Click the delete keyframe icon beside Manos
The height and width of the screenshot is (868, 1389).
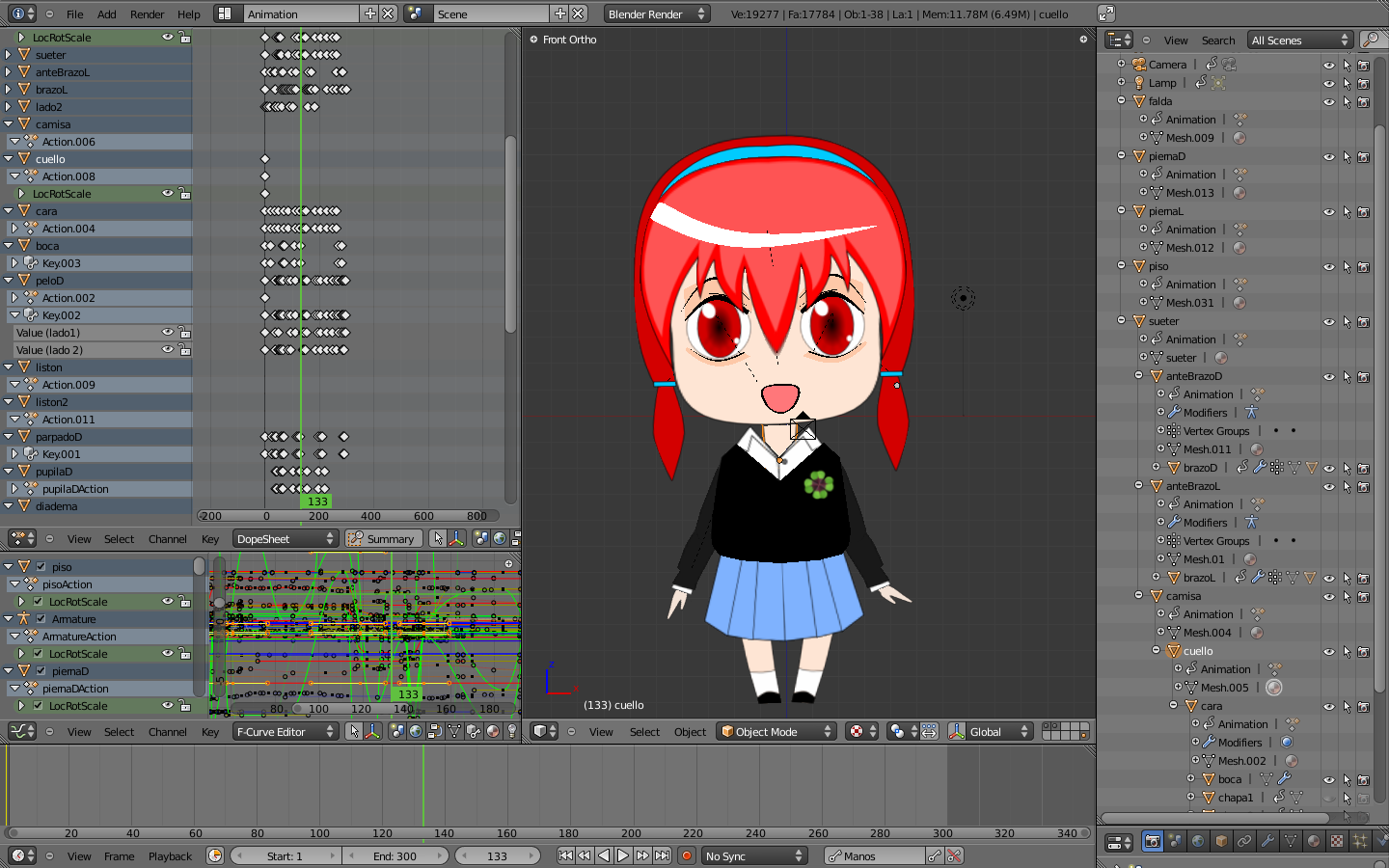954,855
